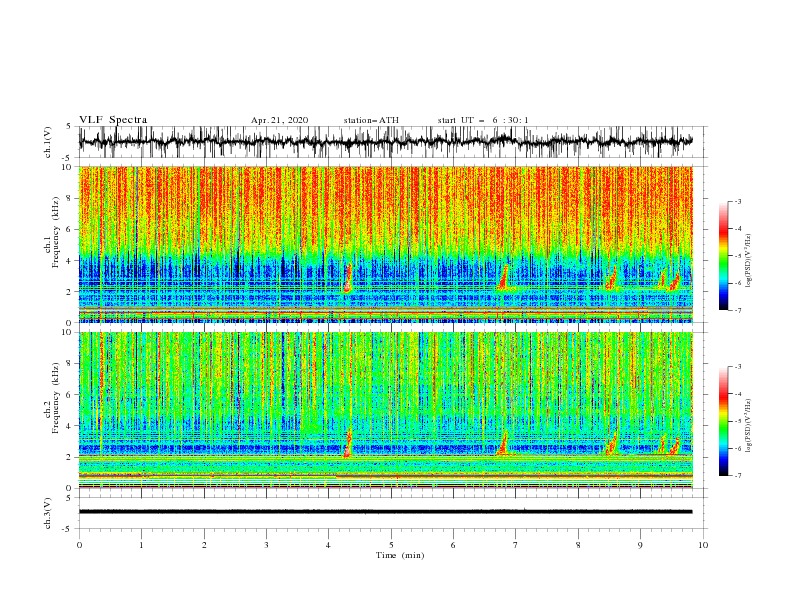Click ch.1 spectrogram chirp near 6.8 minutes
This screenshot has width=792, height=612.
click(503, 278)
